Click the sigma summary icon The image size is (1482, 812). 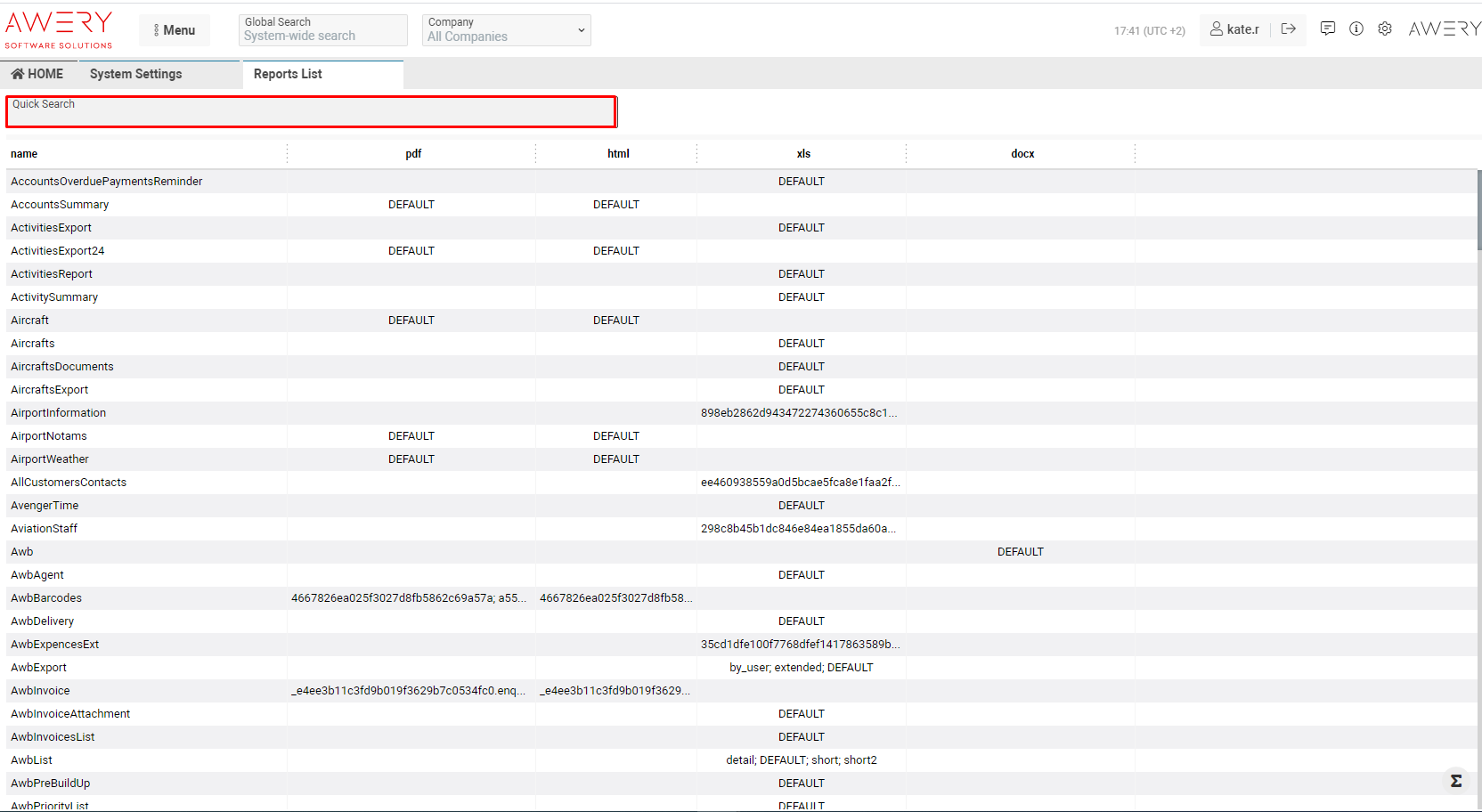[x=1455, y=781]
